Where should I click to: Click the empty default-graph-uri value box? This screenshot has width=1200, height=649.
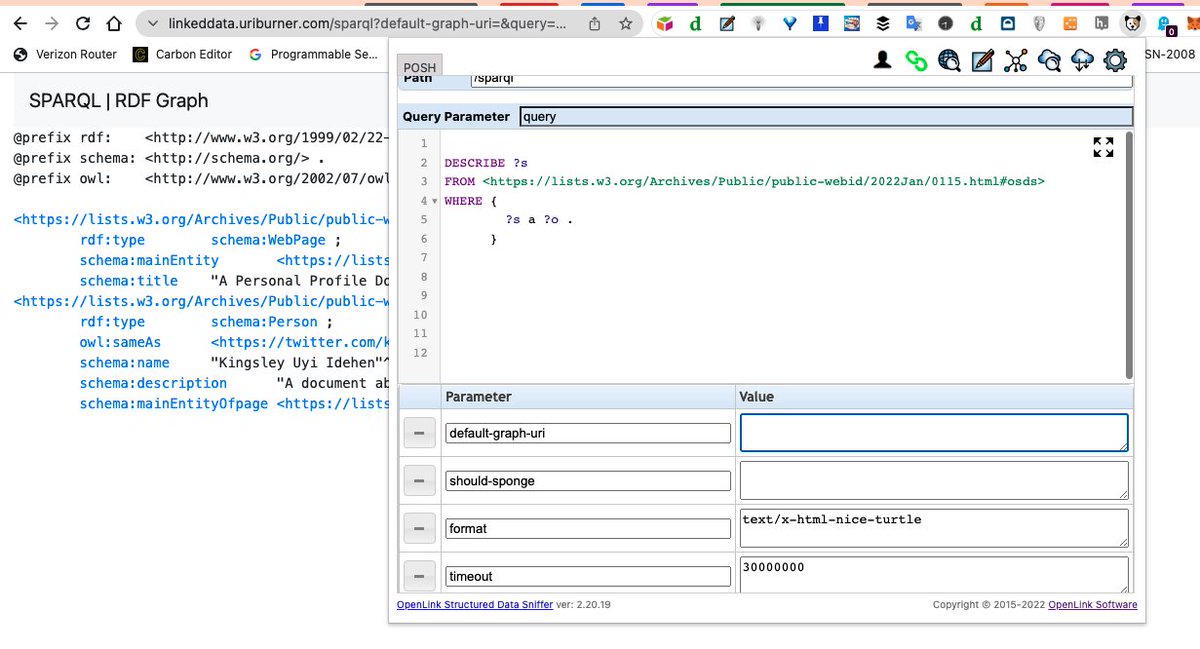tap(934, 433)
